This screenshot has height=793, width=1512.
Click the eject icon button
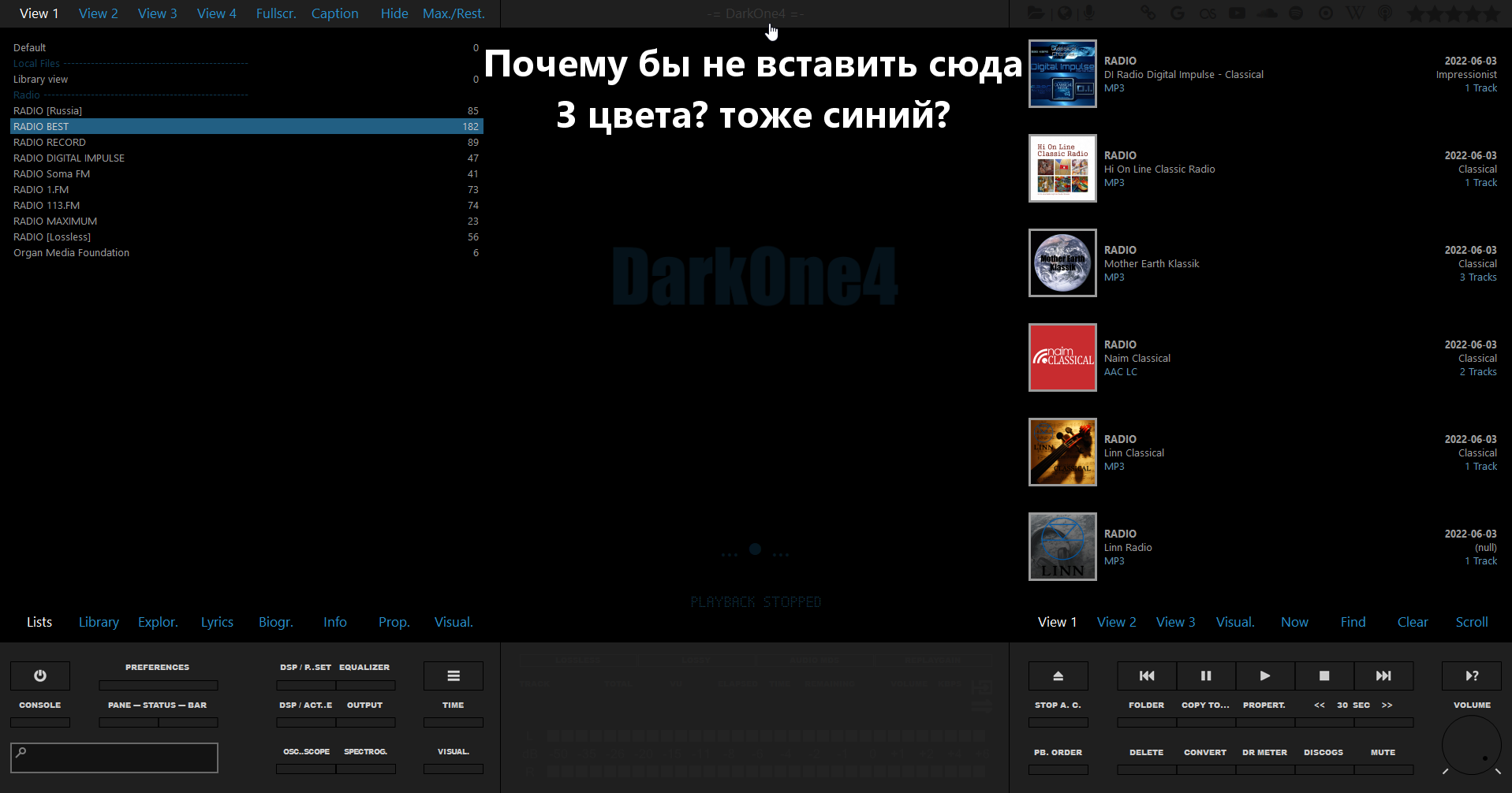pyautogui.click(x=1058, y=676)
